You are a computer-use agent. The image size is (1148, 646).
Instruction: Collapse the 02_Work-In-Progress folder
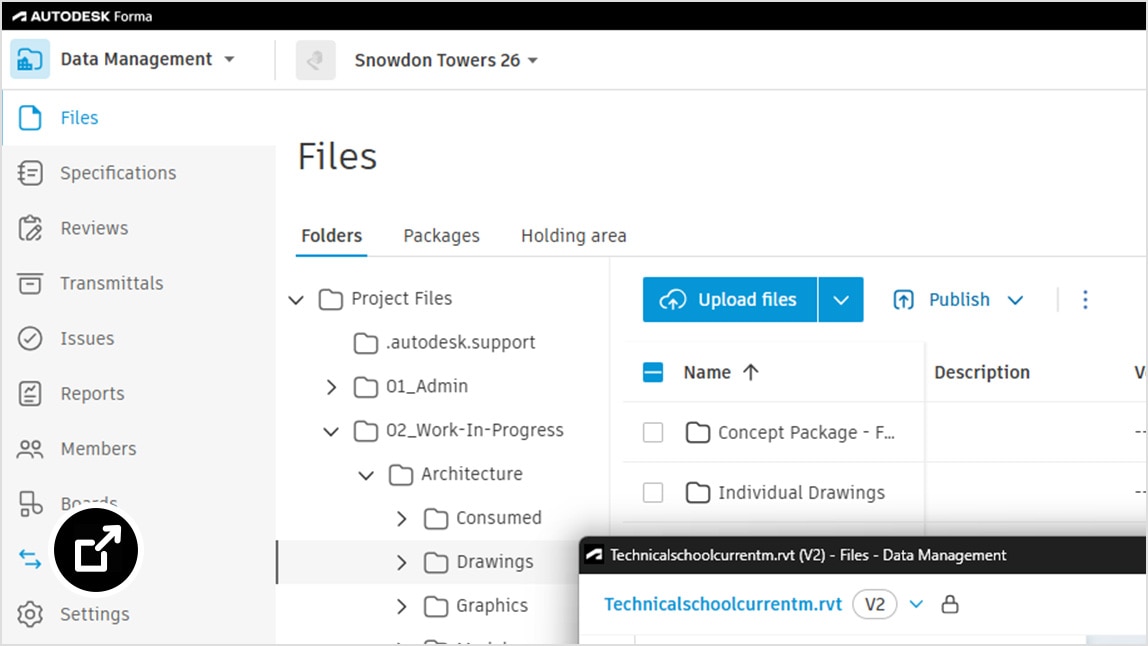[x=331, y=431]
